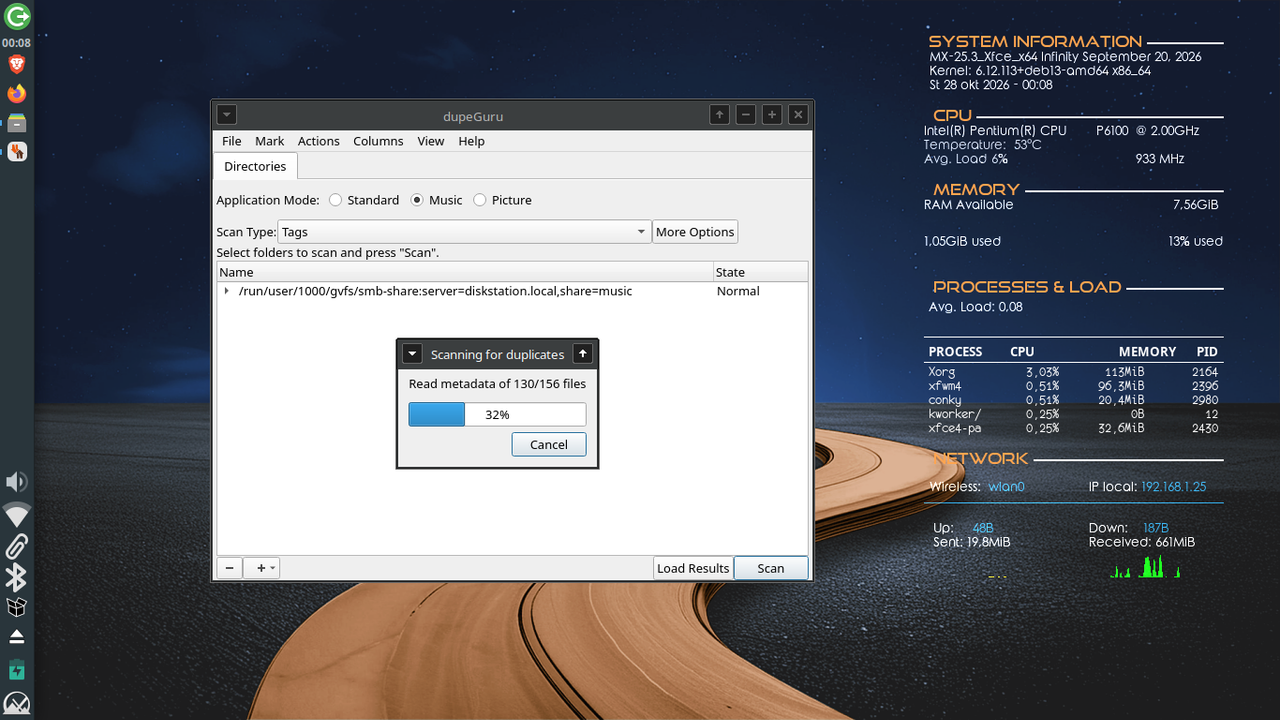Remove selected folder with minus button

[x=229, y=568]
